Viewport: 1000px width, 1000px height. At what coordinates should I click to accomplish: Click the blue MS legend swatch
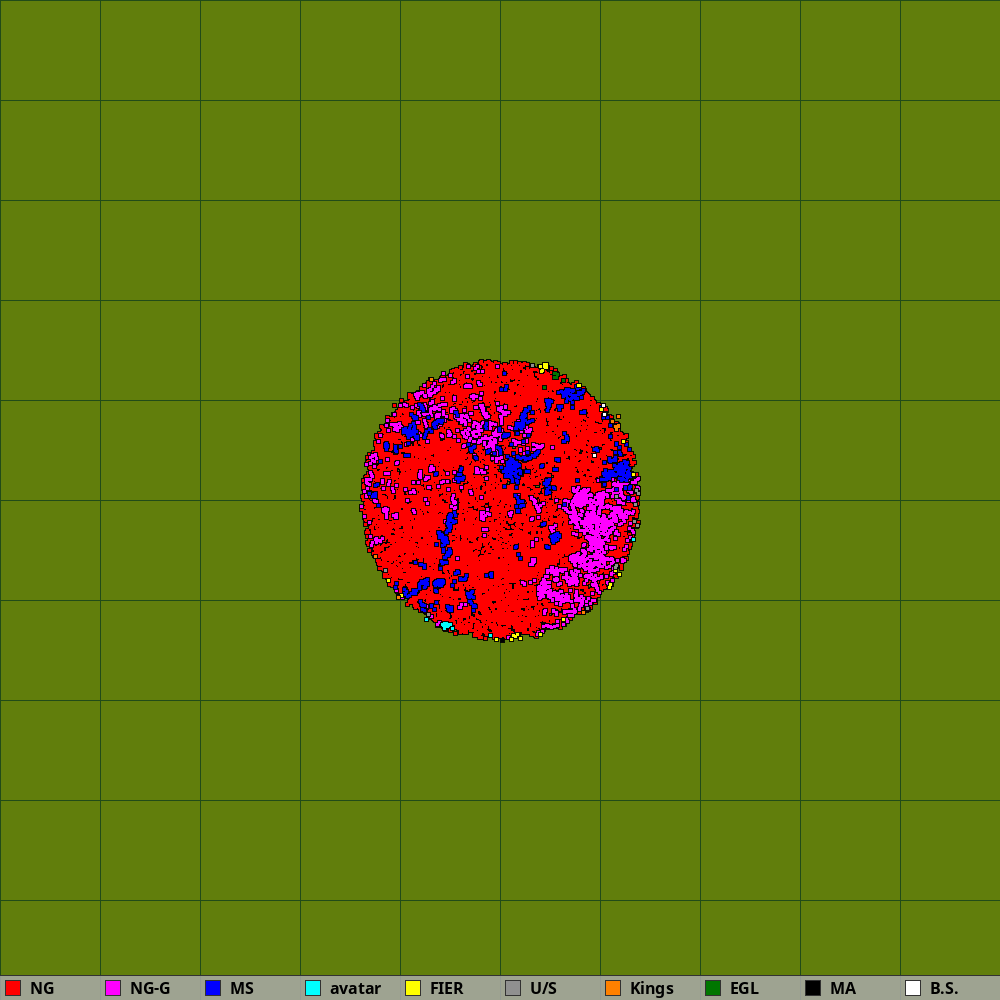[213, 988]
